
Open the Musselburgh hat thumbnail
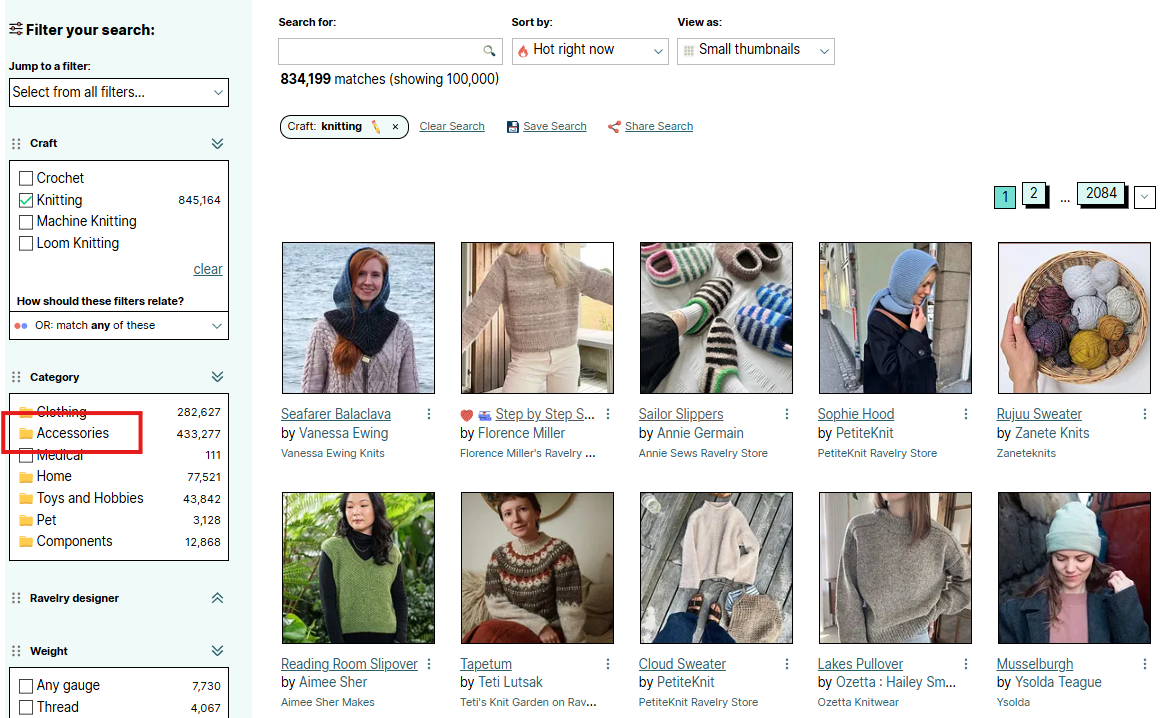[1074, 568]
